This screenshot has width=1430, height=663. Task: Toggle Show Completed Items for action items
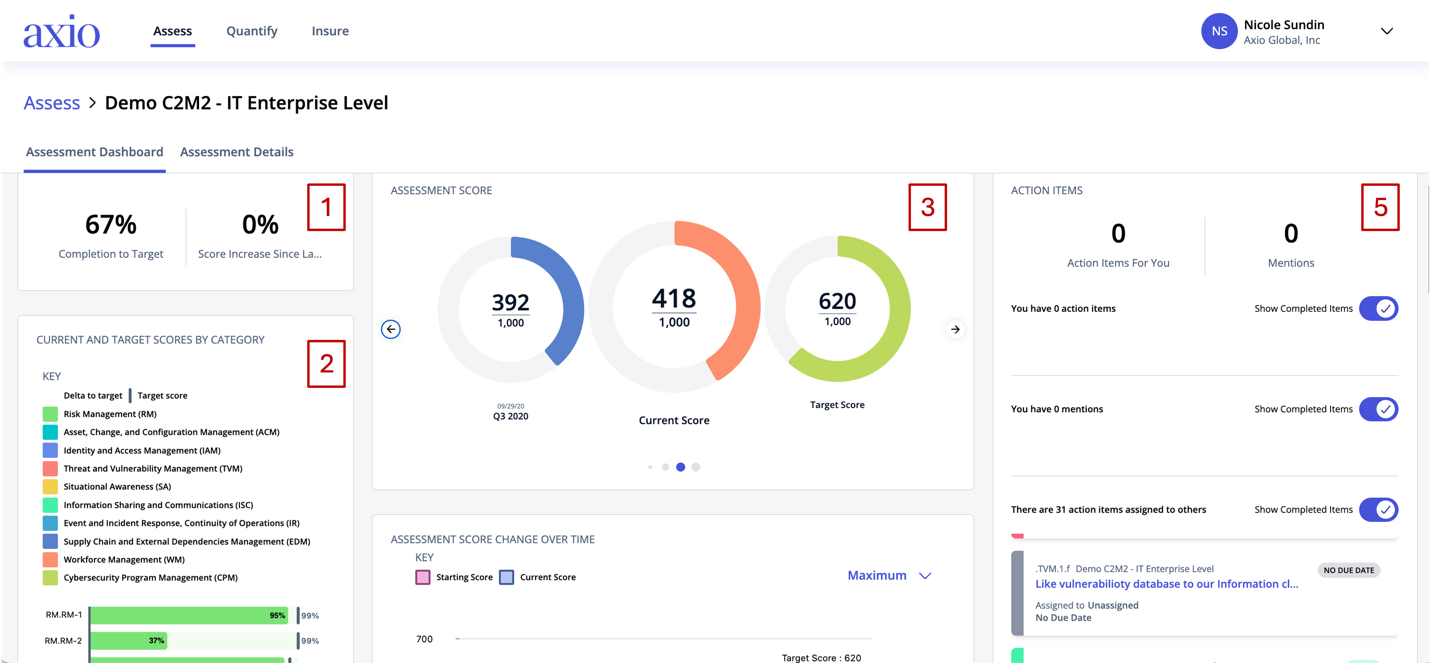point(1378,309)
